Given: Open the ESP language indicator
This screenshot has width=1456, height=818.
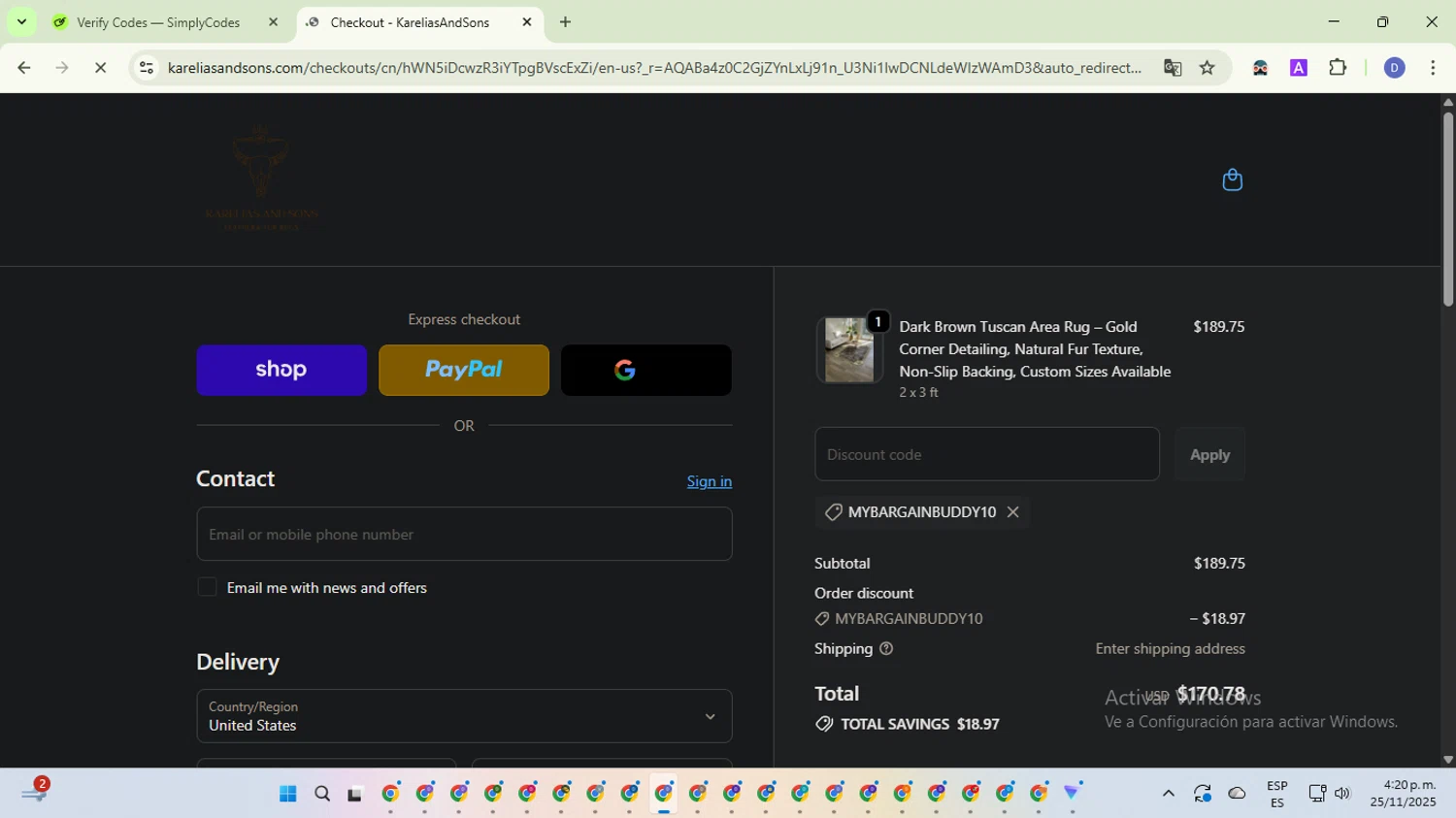Looking at the screenshot, I should click(x=1277, y=794).
